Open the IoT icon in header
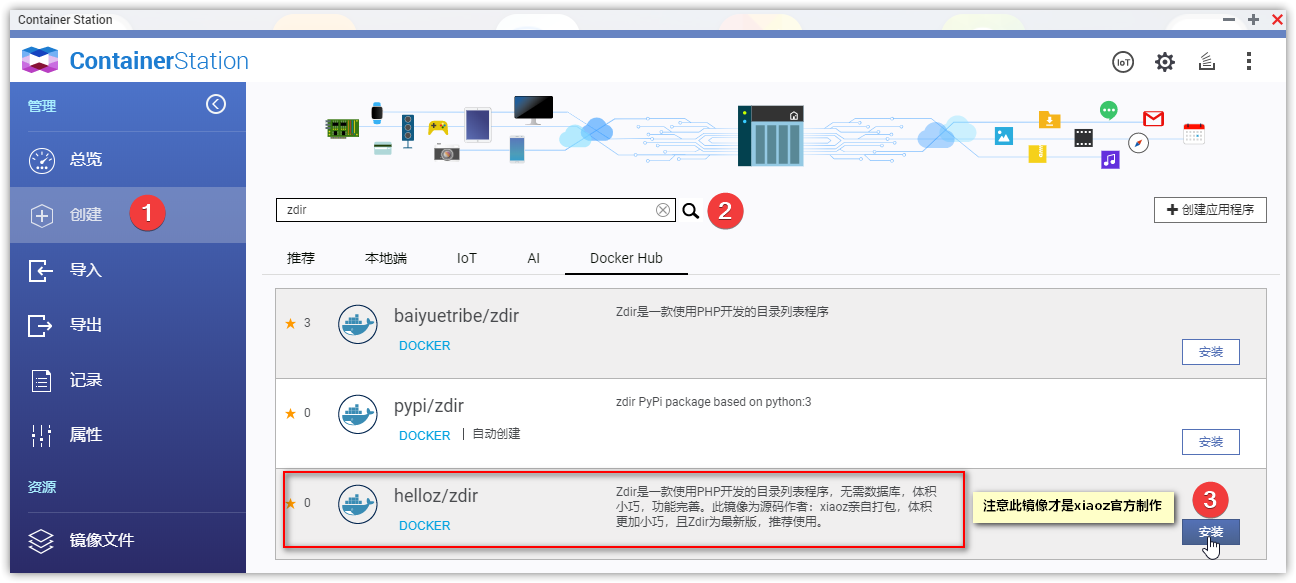The width and height of the screenshot is (1296, 583). (x=1123, y=62)
